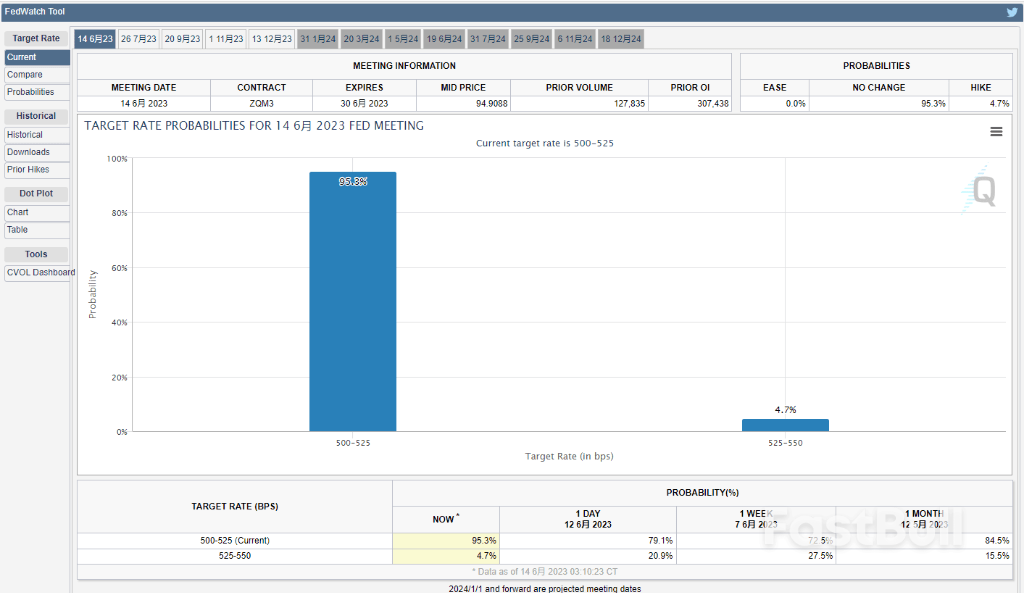Select the 26 7月23 meeting tab
1024x593 pixels.
coord(139,39)
